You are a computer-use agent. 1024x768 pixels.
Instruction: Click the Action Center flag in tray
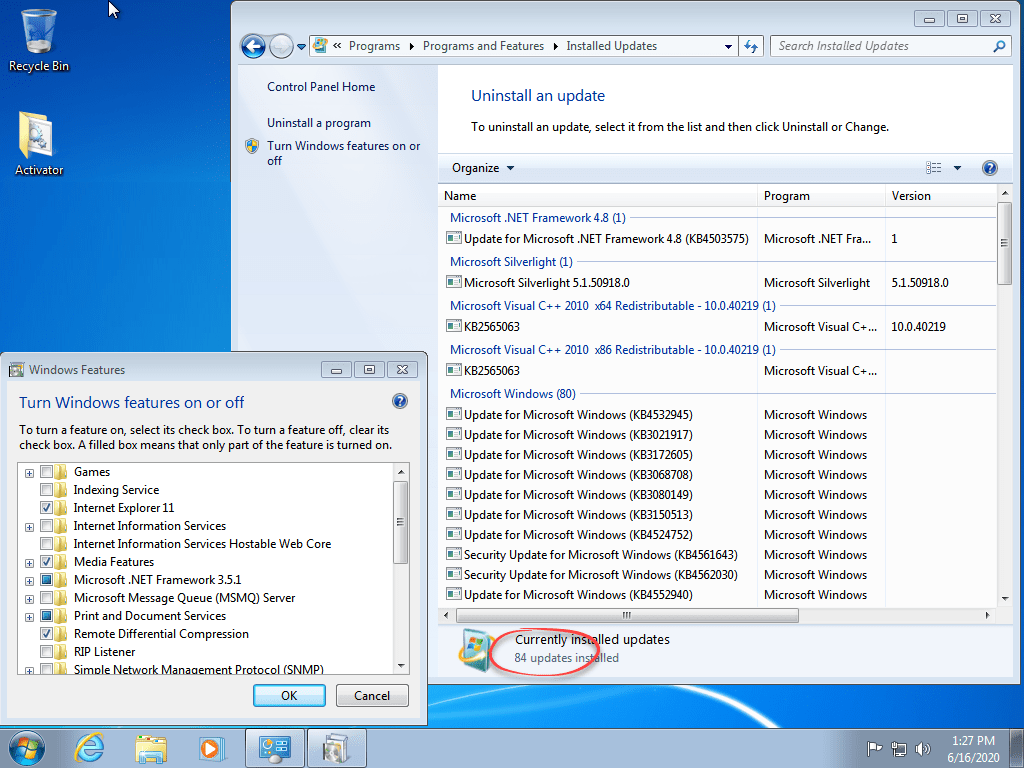point(874,748)
